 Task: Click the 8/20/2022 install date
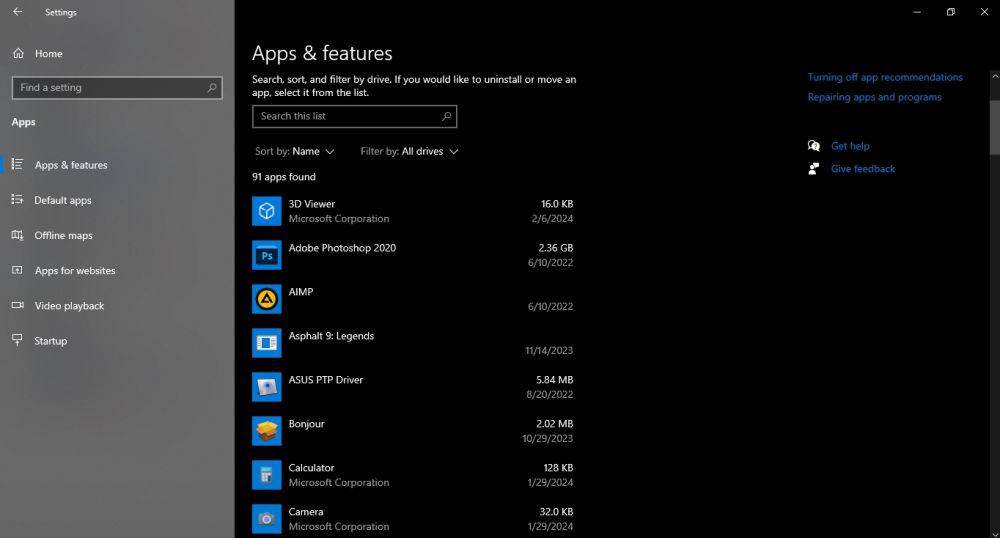tap(549, 395)
